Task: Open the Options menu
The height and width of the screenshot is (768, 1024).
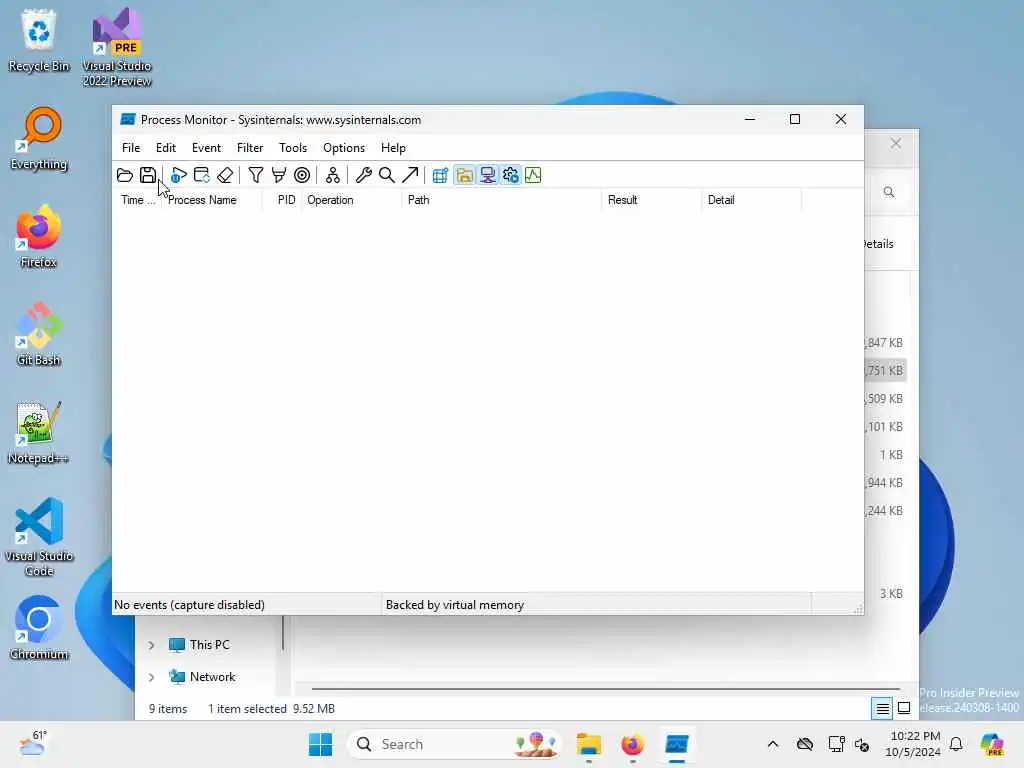Action: [x=344, y=148]
